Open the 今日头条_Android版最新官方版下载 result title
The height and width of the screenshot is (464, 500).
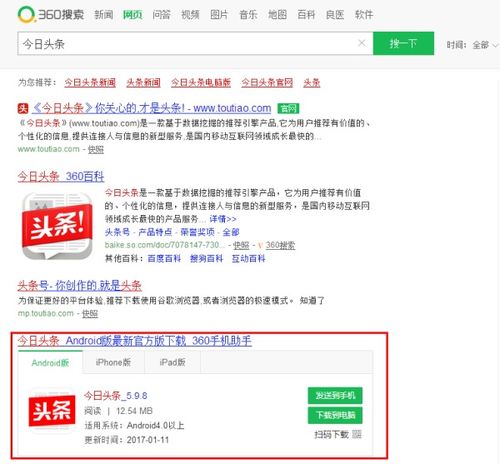135,341
